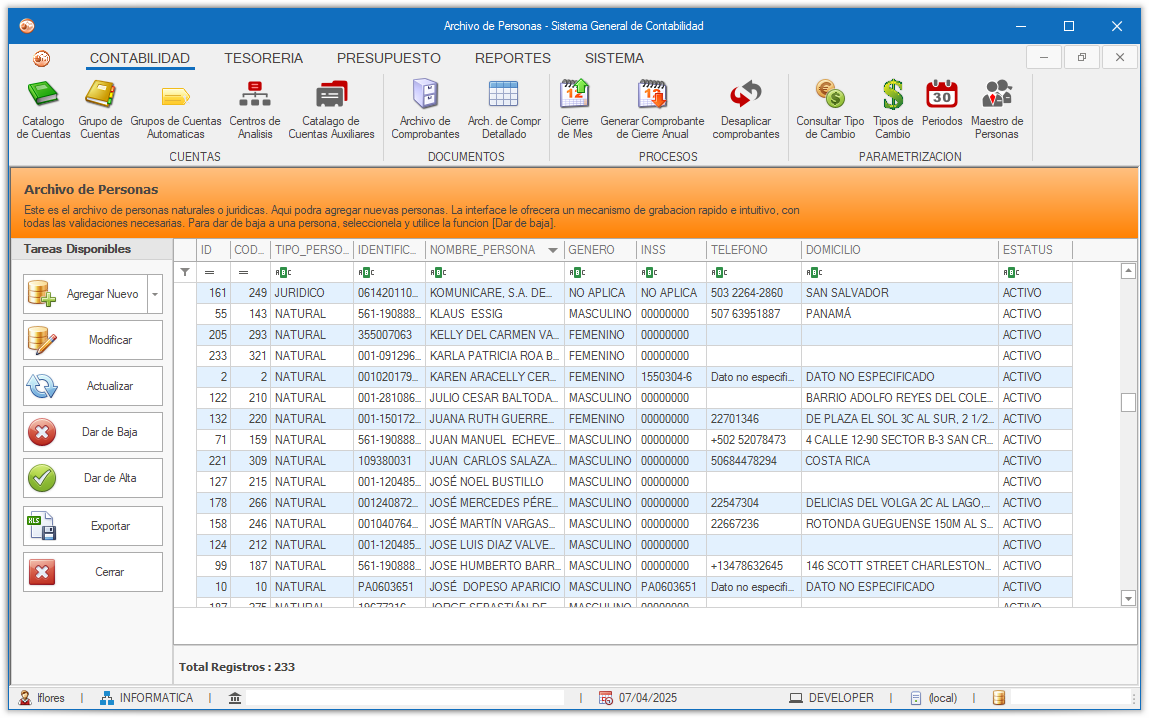Open ID filter operator selector
Screen dimensions: 1149x718
point(210,273)
